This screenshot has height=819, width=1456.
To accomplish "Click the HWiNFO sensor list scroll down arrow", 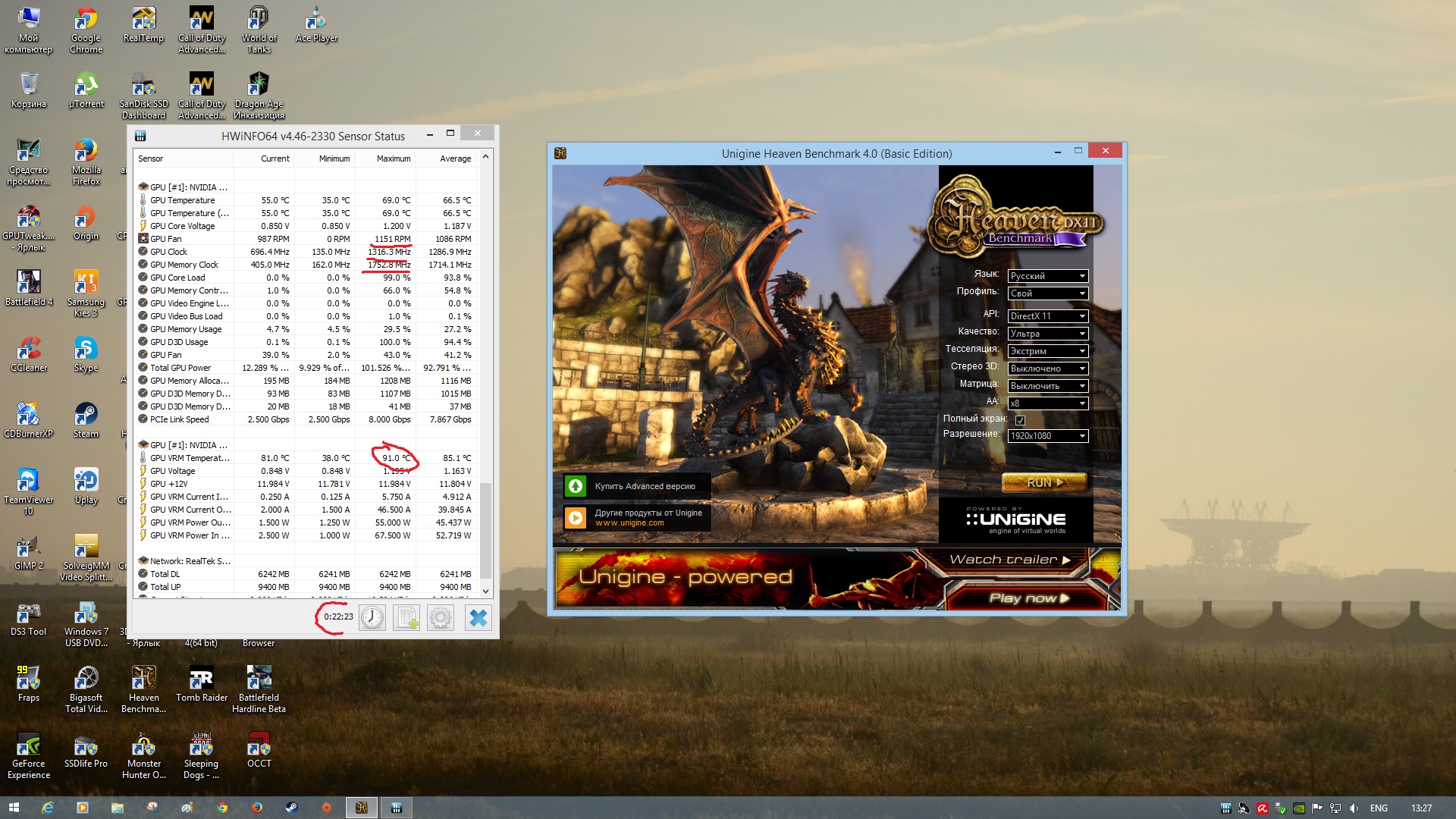I will (x=486, y=591).
